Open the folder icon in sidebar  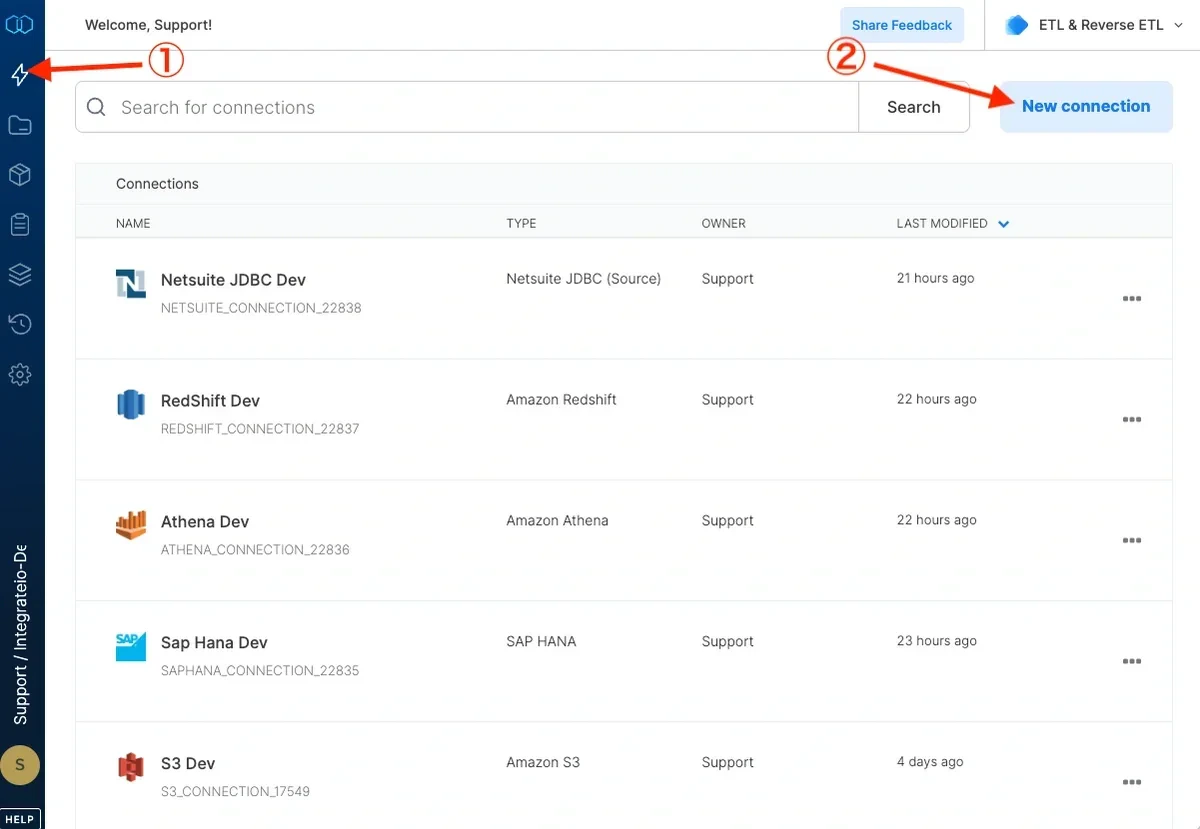(20, 125)
